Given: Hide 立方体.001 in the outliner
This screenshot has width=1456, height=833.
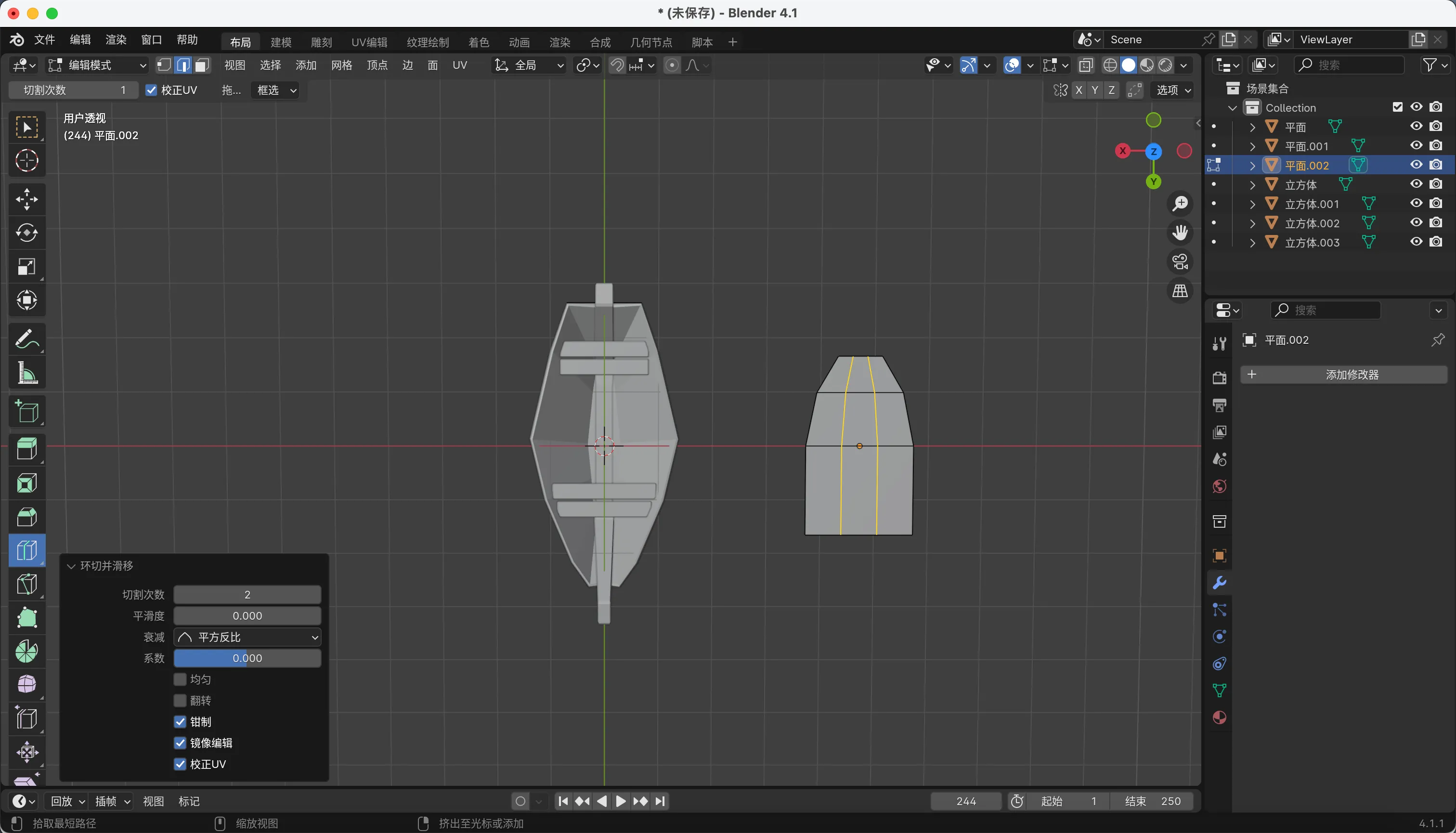Looking at the screenshot, I should click(x=1416, y=204).
